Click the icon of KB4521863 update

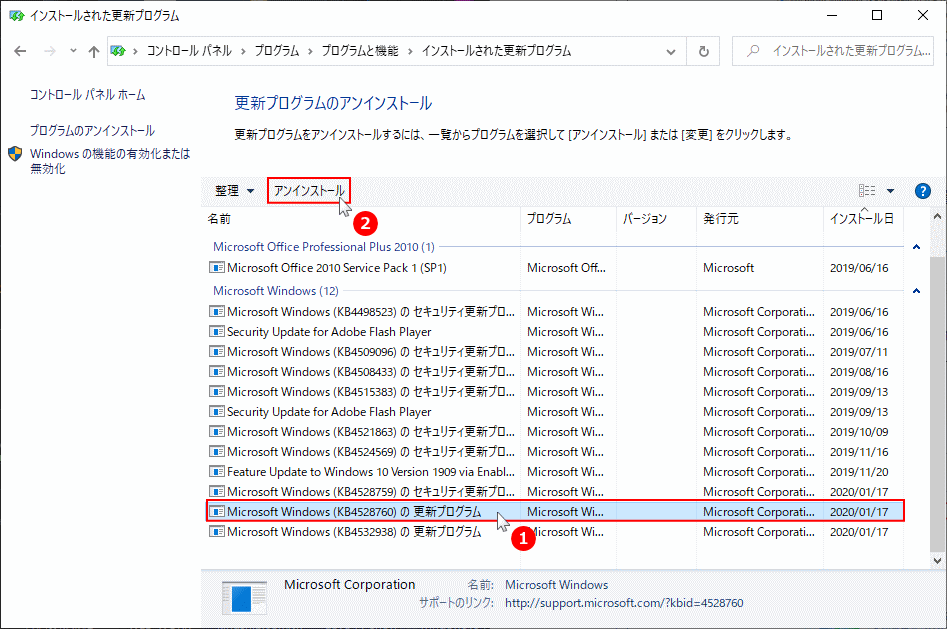(216, 431)
